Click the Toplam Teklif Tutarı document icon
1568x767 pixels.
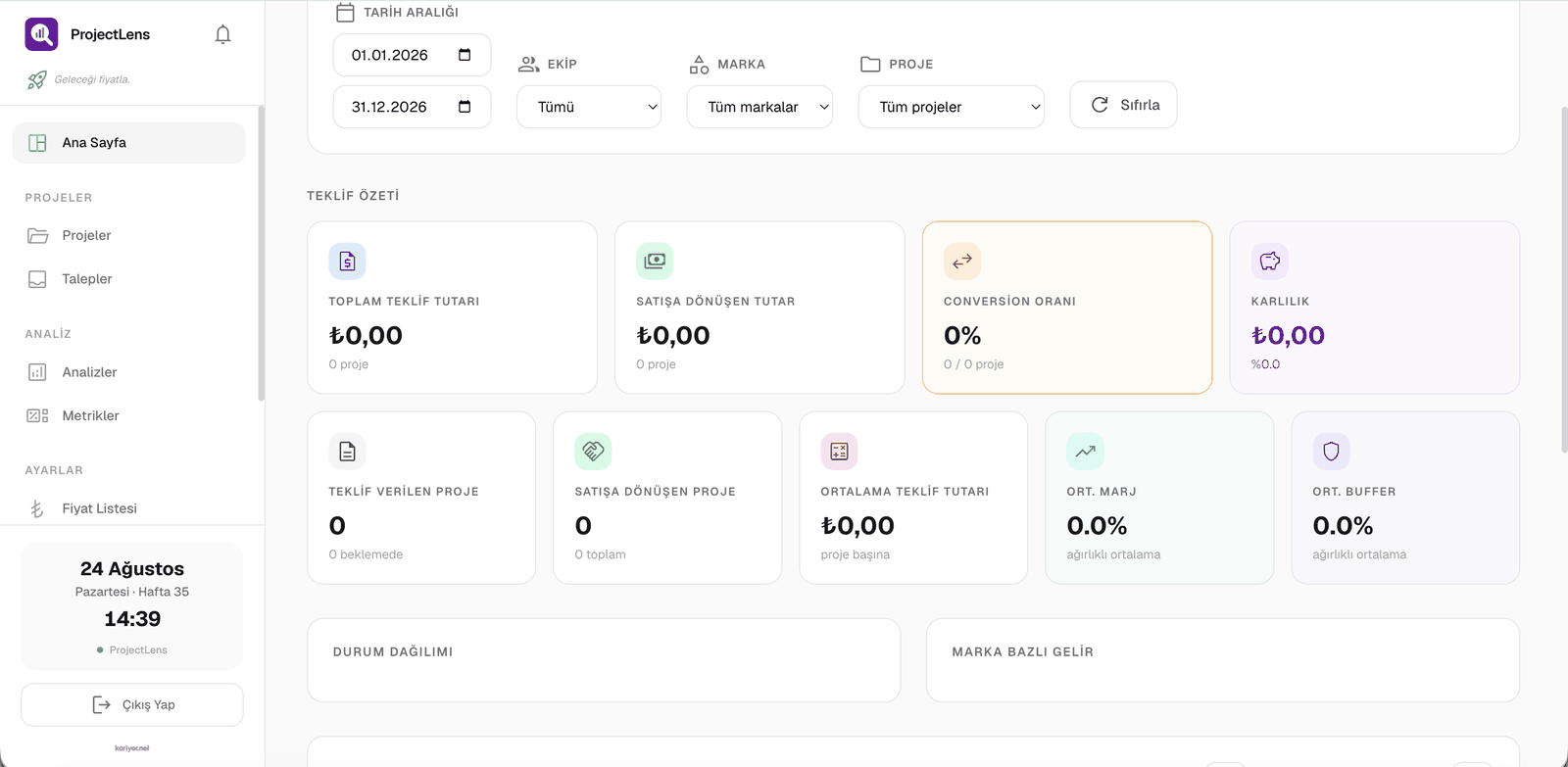(x=347, y=262)
